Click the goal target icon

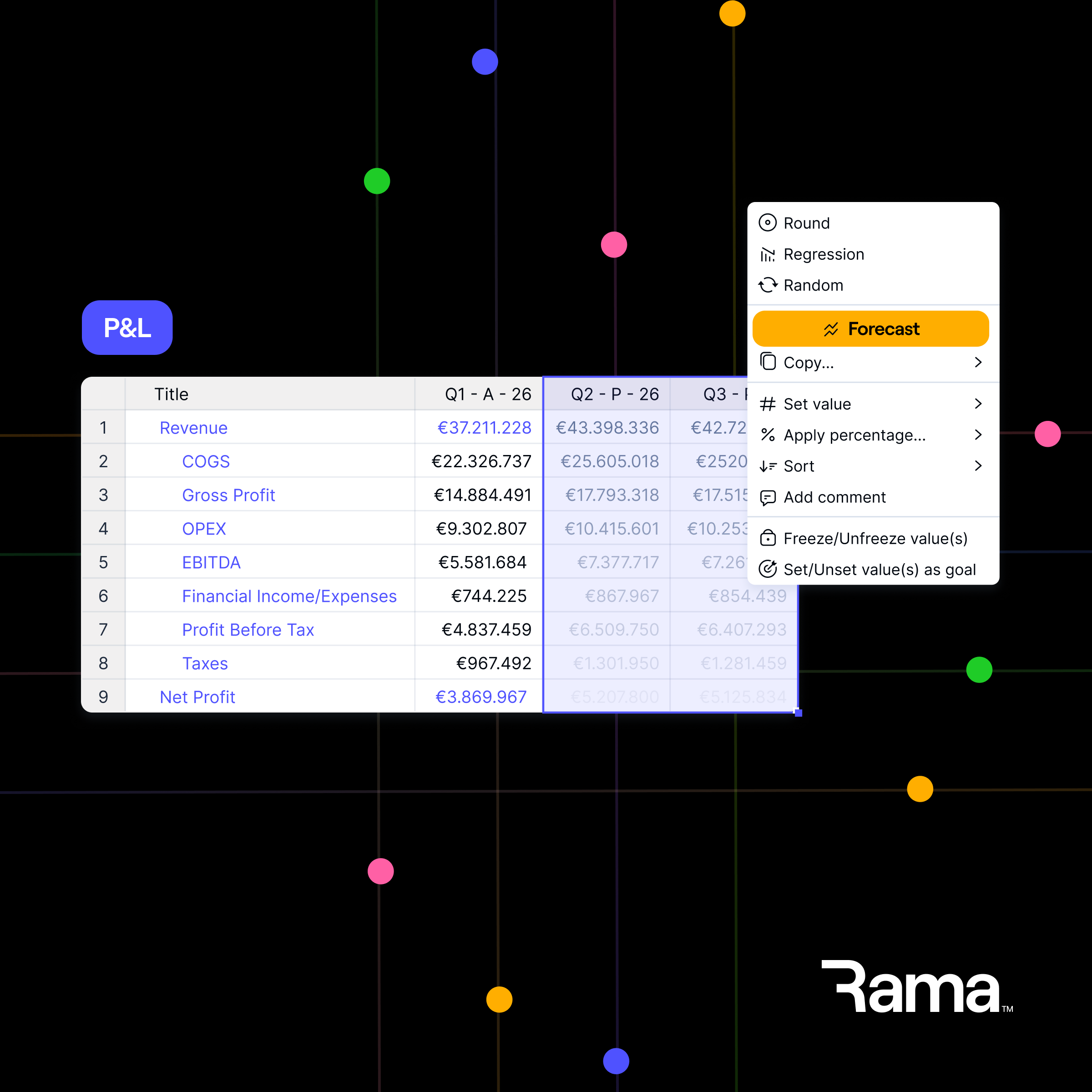768,569
